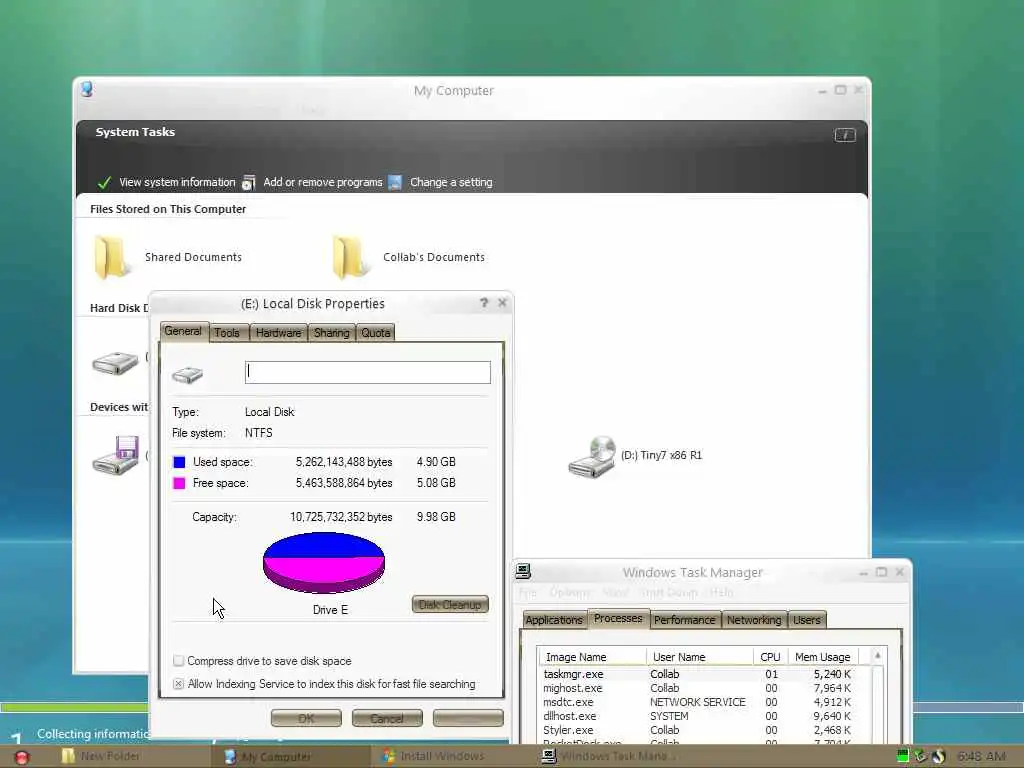This screenshot has width=1024, height=768.
Task: Toggle Allow Indexing Service checkbox
Action: [x=178, y=684]
